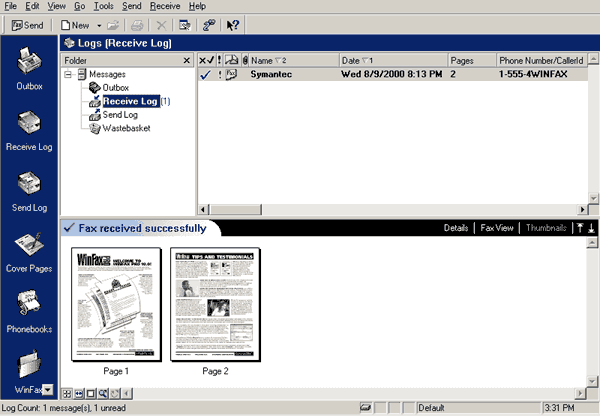Click the printer toolbar icon
This screenshot has height=416, width=600.
[137, 26]
